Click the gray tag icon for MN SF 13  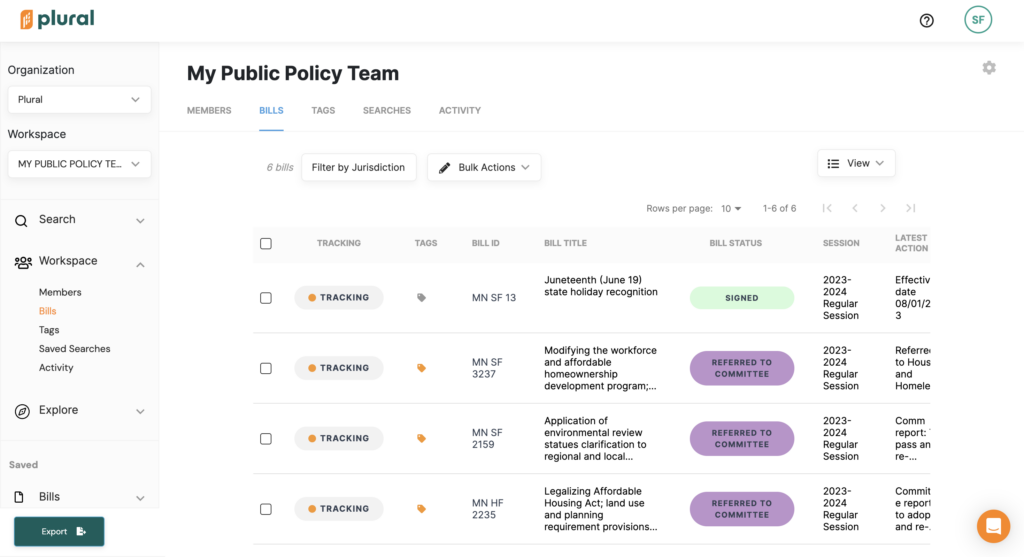(x=421, y=298)
